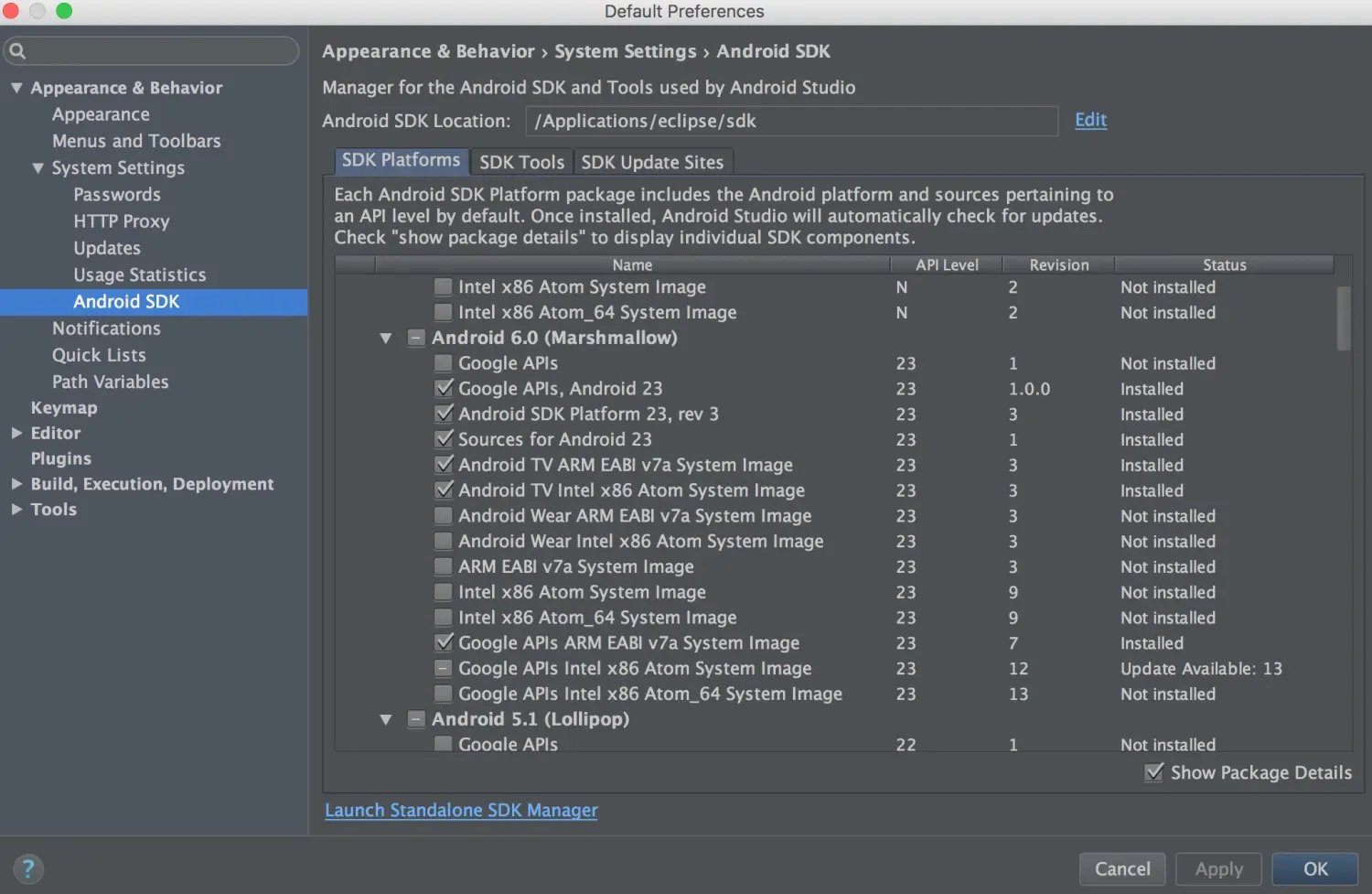Image resolution: width=1372 pixels, height=894 pixels.
Task: Switch to SDK Tools tab
Action: (521, 162)
